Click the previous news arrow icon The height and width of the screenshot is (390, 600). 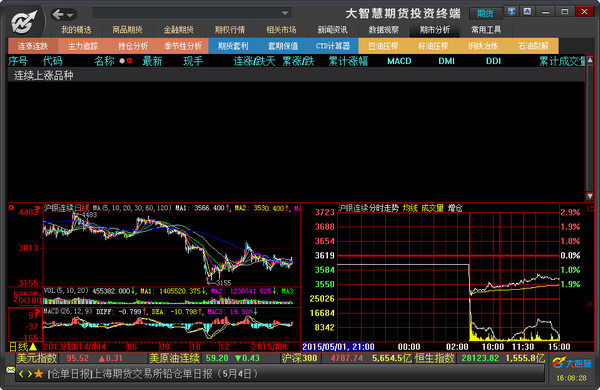click(x=21, y=374)
